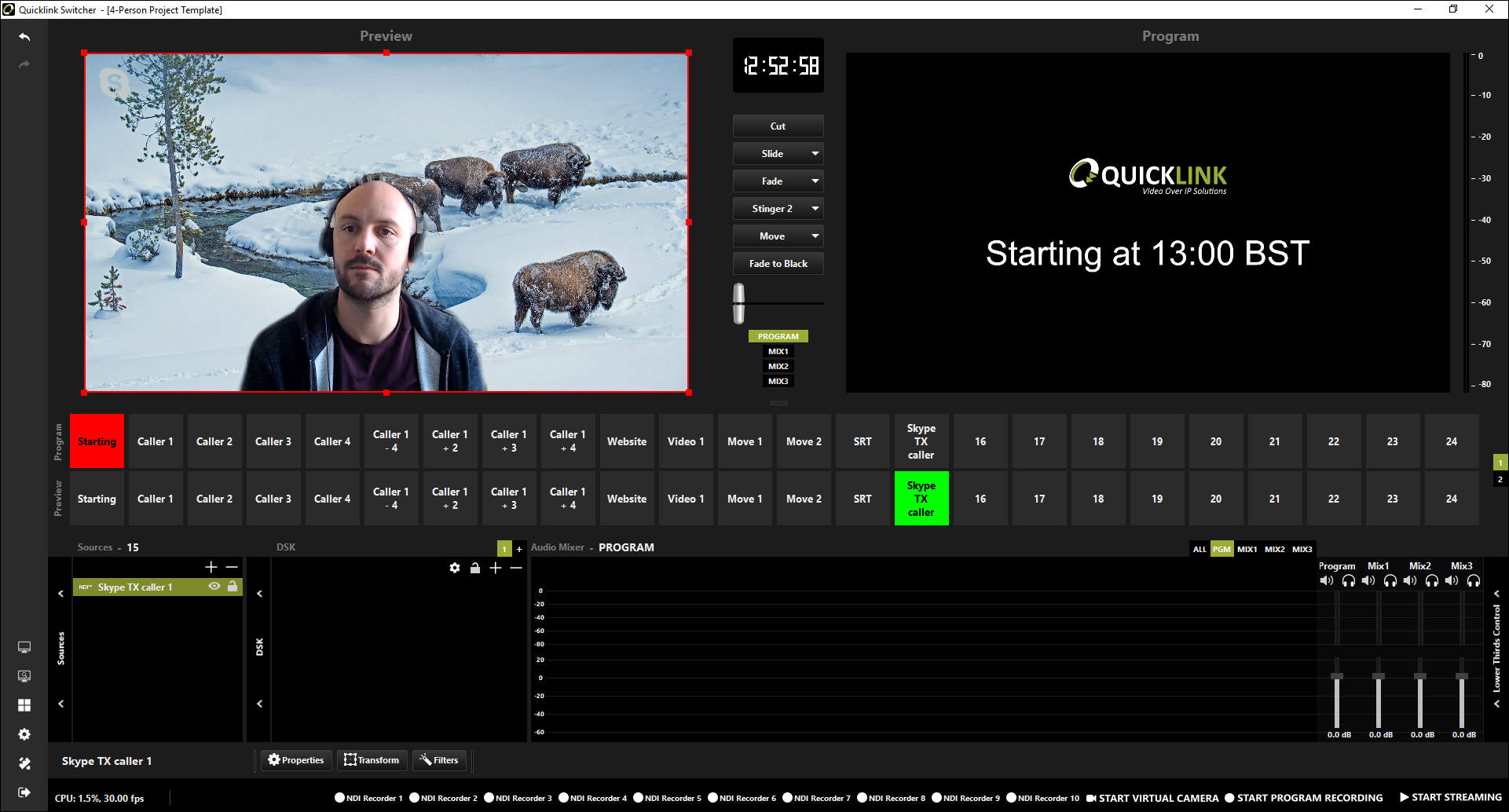1509x812 pixels.
Task: Click the undo arrow icon
Action: coord(24,37)
